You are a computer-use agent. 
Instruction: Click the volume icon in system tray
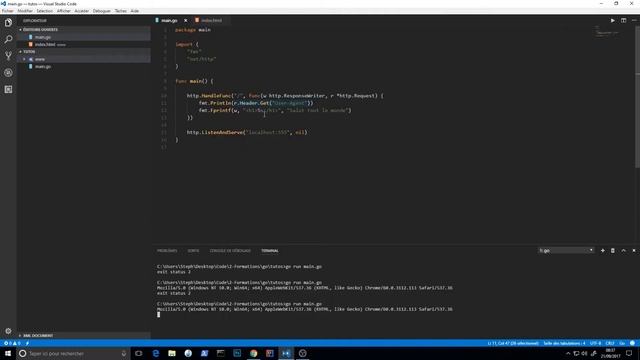584,353
